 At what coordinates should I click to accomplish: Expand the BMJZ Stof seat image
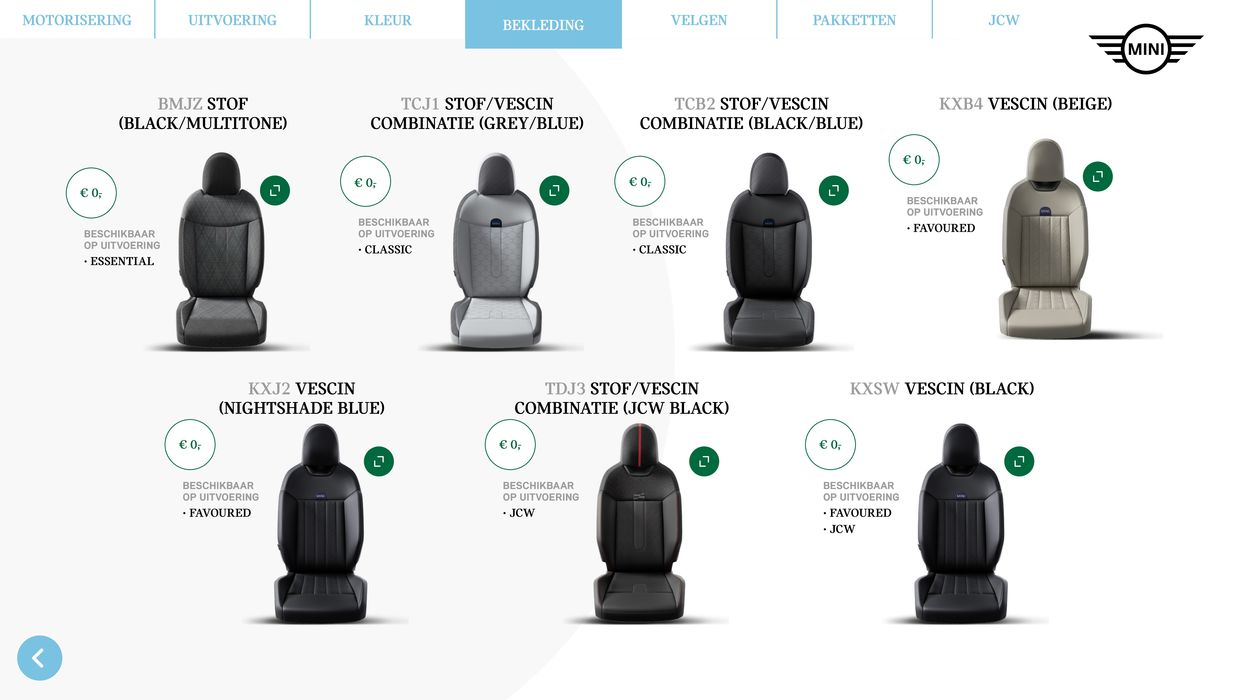pos(275,190)
